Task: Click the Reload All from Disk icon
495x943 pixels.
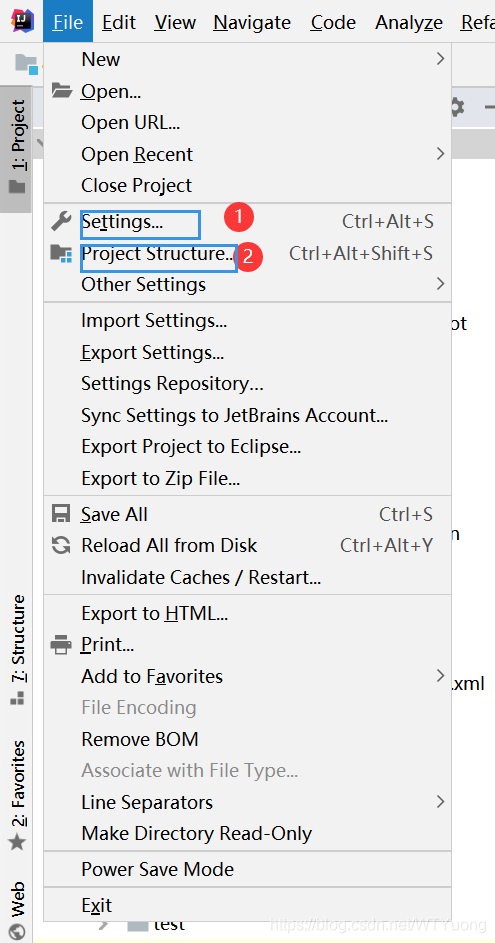Action: point(61,545)
